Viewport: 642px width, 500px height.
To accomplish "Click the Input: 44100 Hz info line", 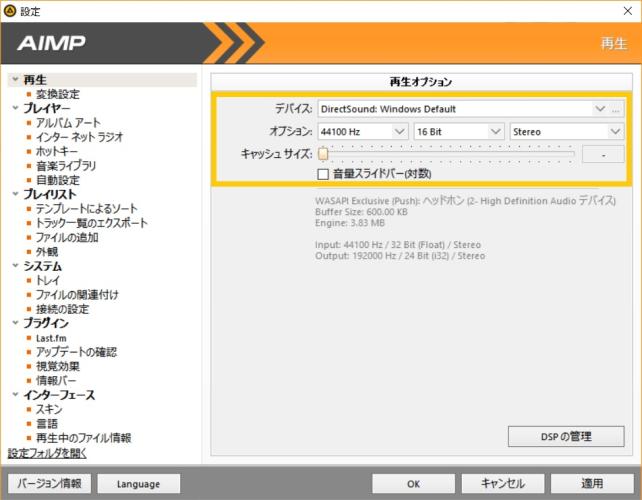I will (398, 244).
